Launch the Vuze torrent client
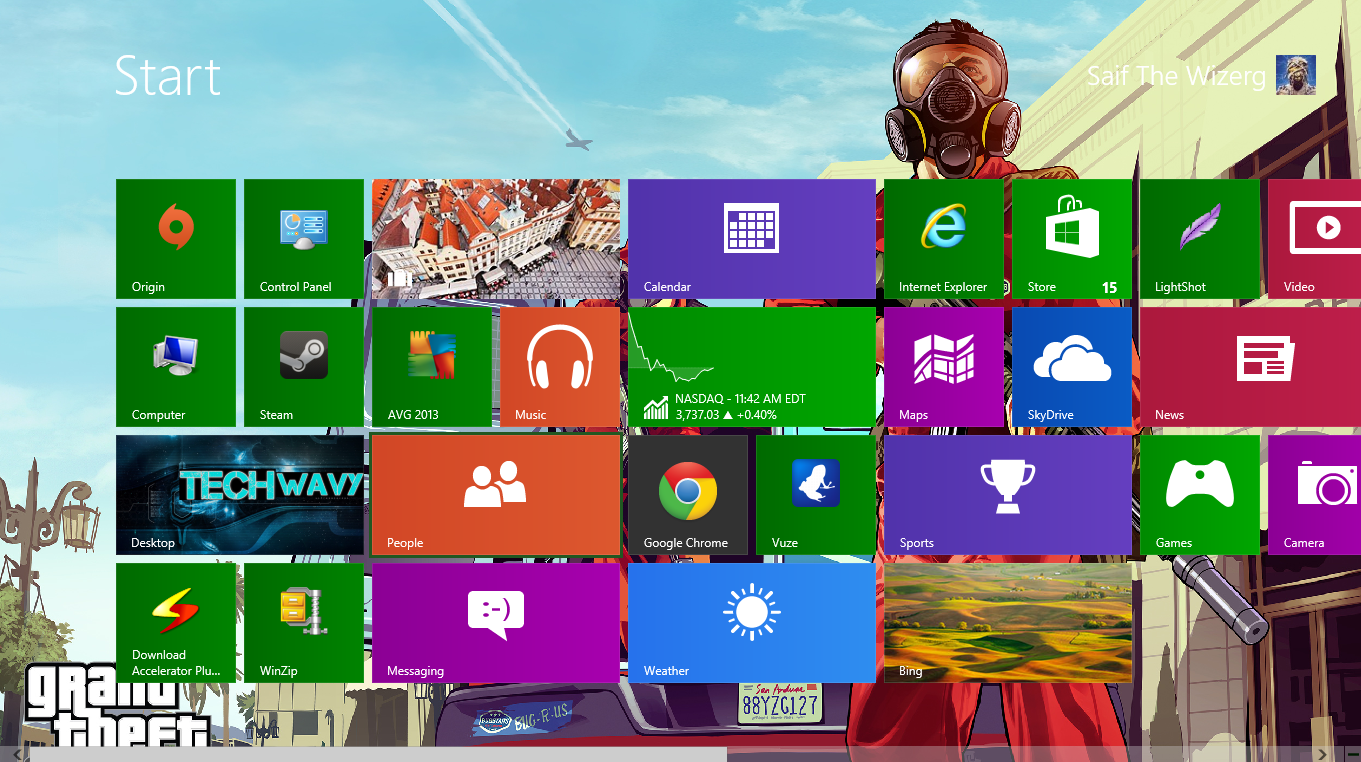 point(815,494)
